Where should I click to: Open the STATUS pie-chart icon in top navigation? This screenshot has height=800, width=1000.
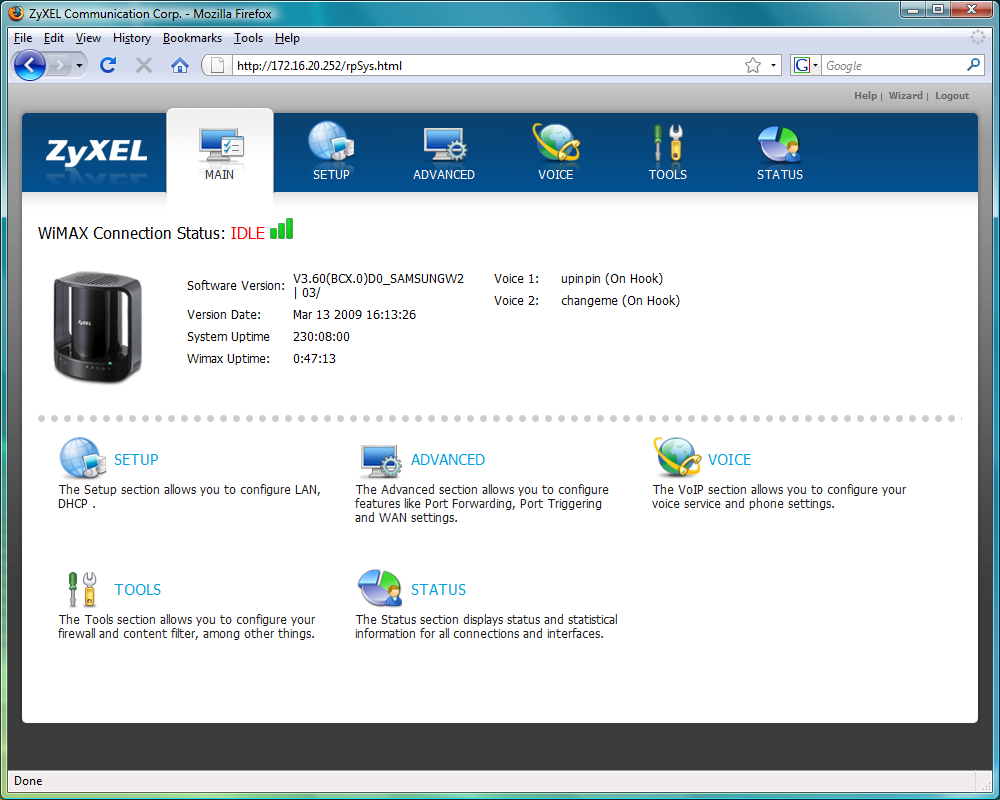(779, 144)
